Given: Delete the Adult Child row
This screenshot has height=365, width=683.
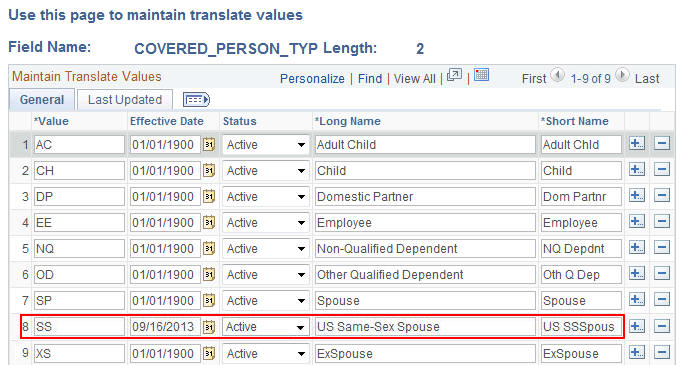Looking at the screenshot, I should coord(662,143).
